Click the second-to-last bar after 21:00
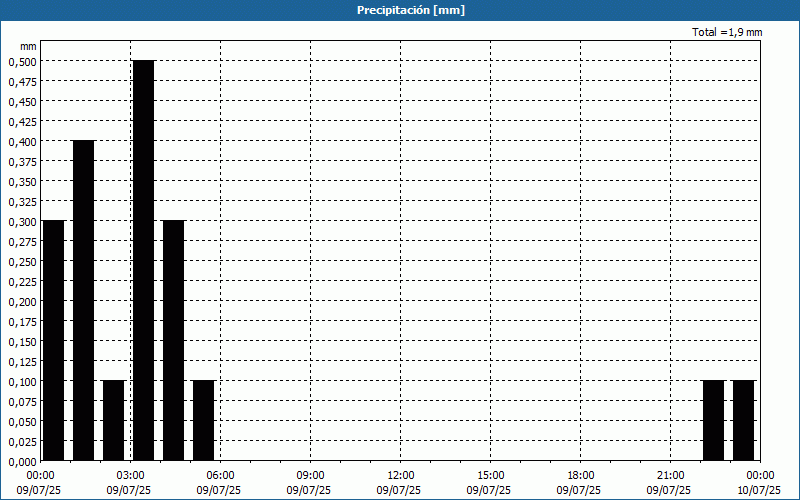Viewport: 800px width, 500px height. point(713,421)
